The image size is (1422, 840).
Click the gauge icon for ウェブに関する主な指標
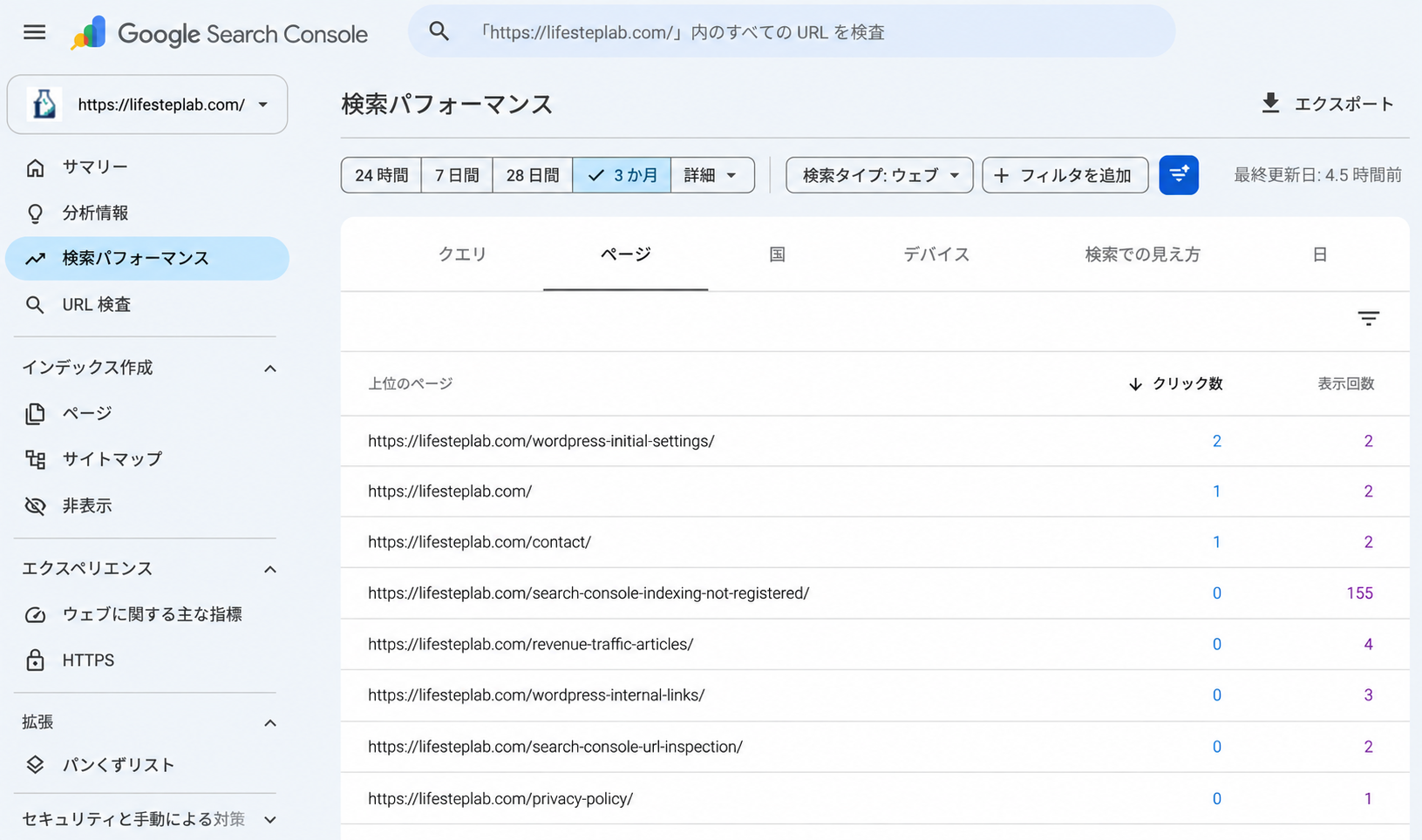[x=35, y=615]
